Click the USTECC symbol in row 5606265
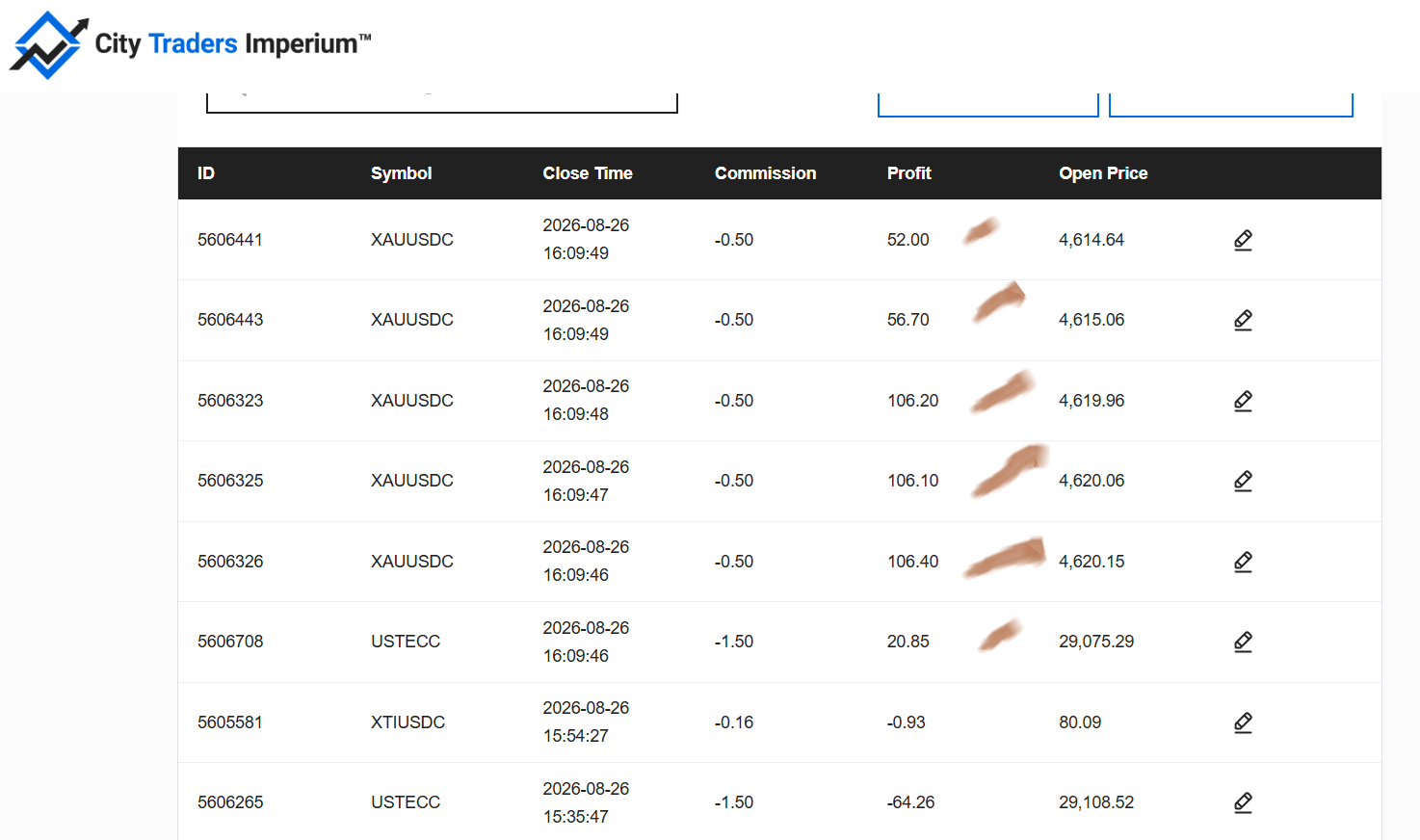The height and width of the screenshot is (840, 1420). coord(406,802)
